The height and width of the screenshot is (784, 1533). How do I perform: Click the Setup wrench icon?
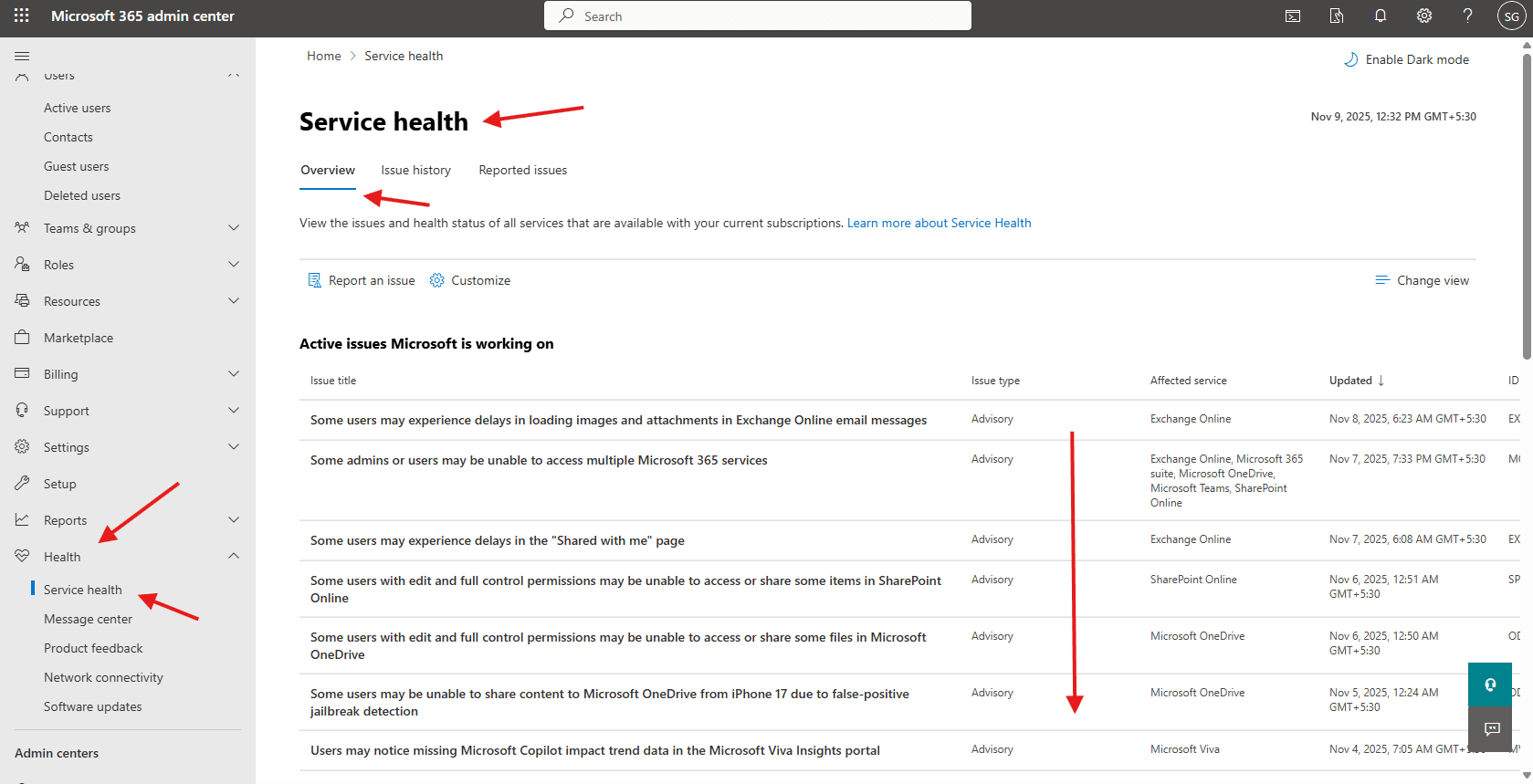(22, 483)
